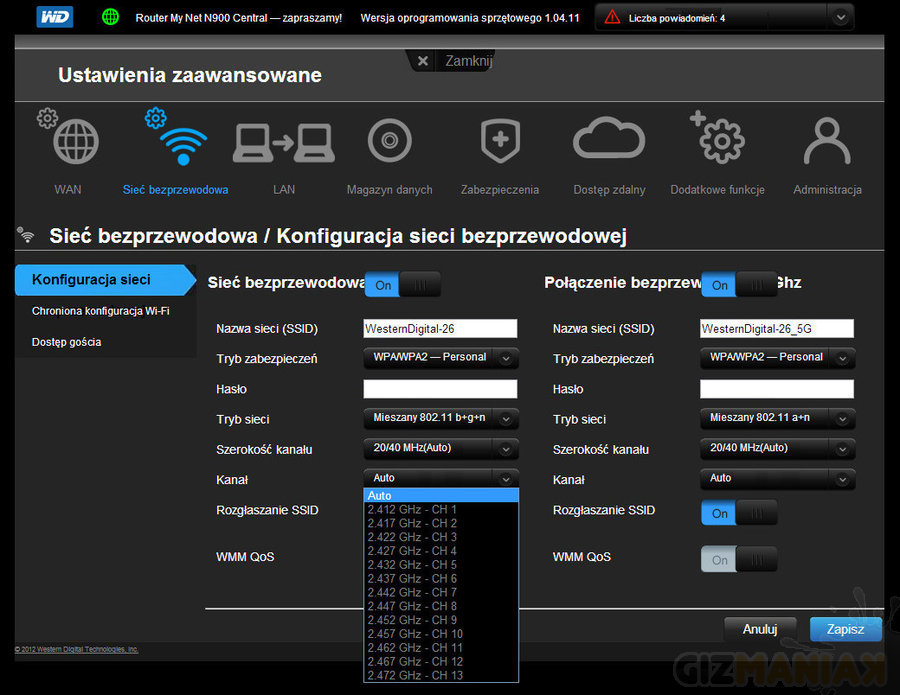Image resolution: width=900 pixels, height=695 pixels.
Task: Open the Mieszany 802.11 a+n network mode dropdown
Action: (777, 419)
